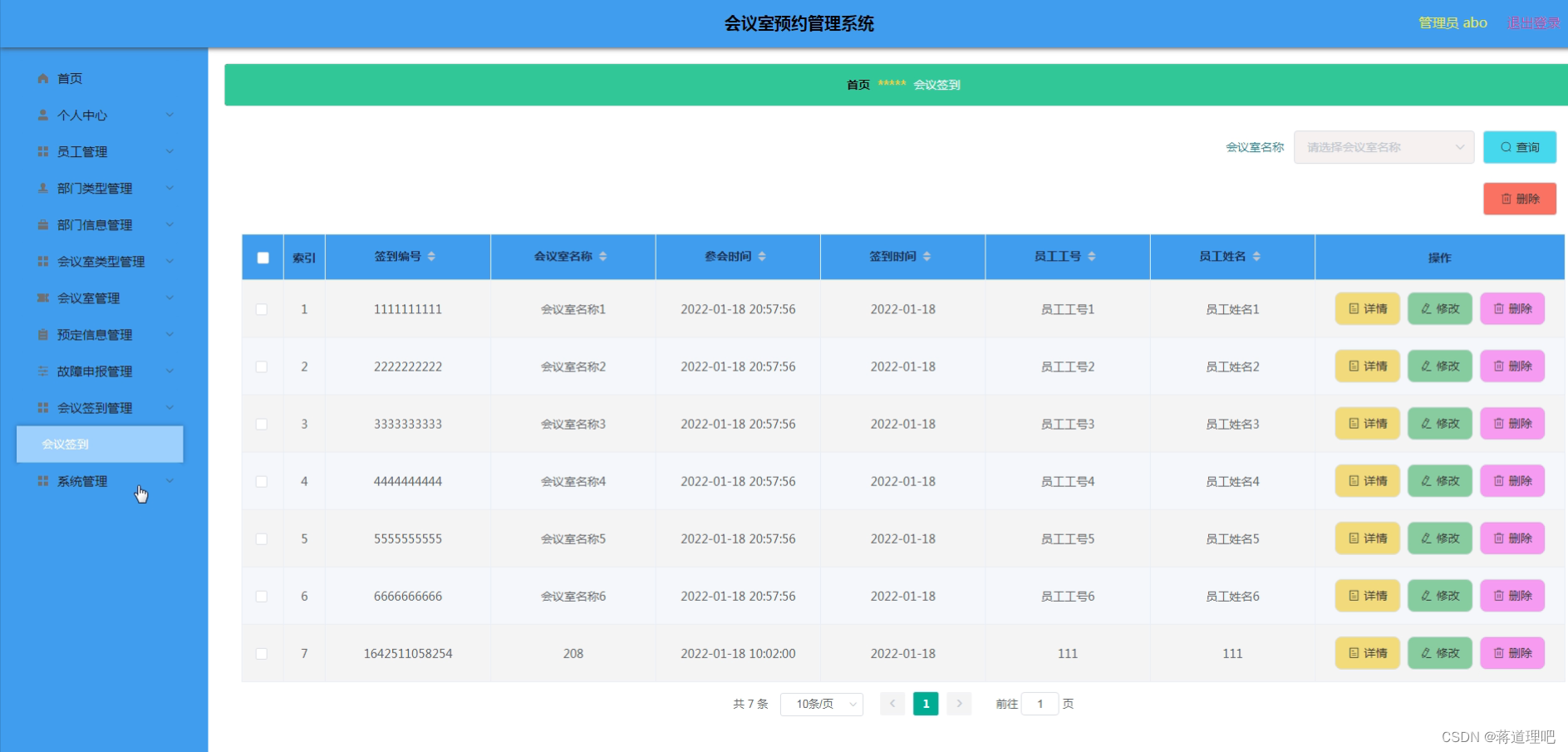Screen dimensions: 1568x752
Task: Select the header select-all checkbox
Action: 263,258
